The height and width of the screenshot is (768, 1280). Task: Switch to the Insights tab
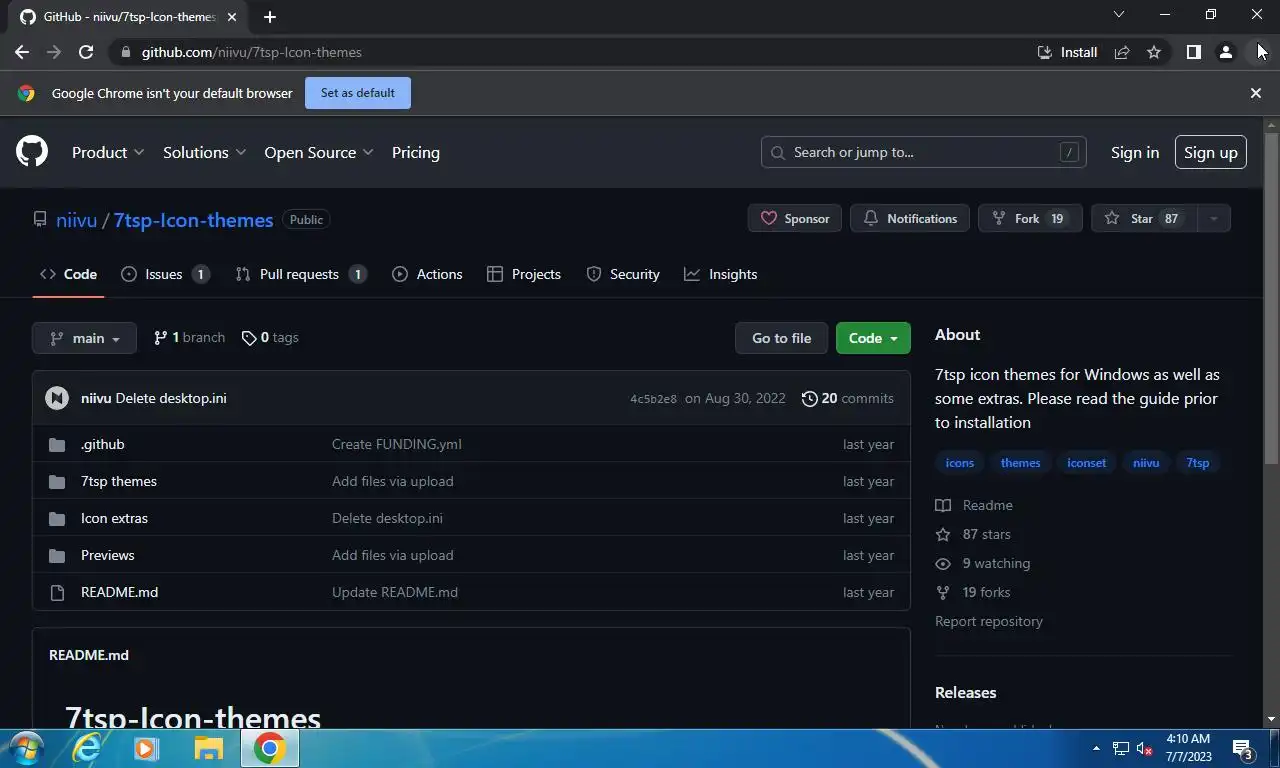coord(720,274)
